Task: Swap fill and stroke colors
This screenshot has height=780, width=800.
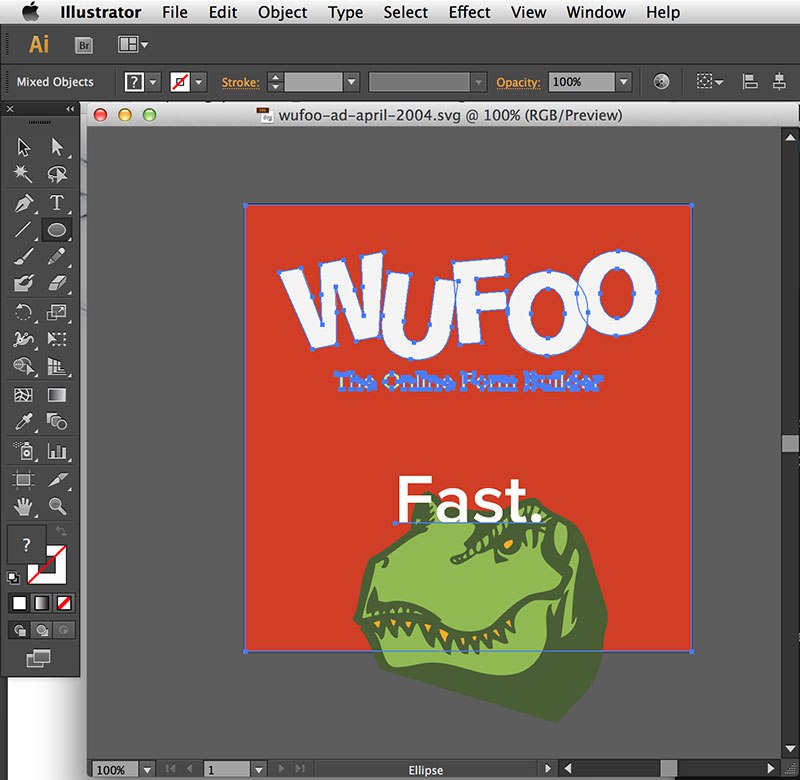Action: click(x=61, y=531)
